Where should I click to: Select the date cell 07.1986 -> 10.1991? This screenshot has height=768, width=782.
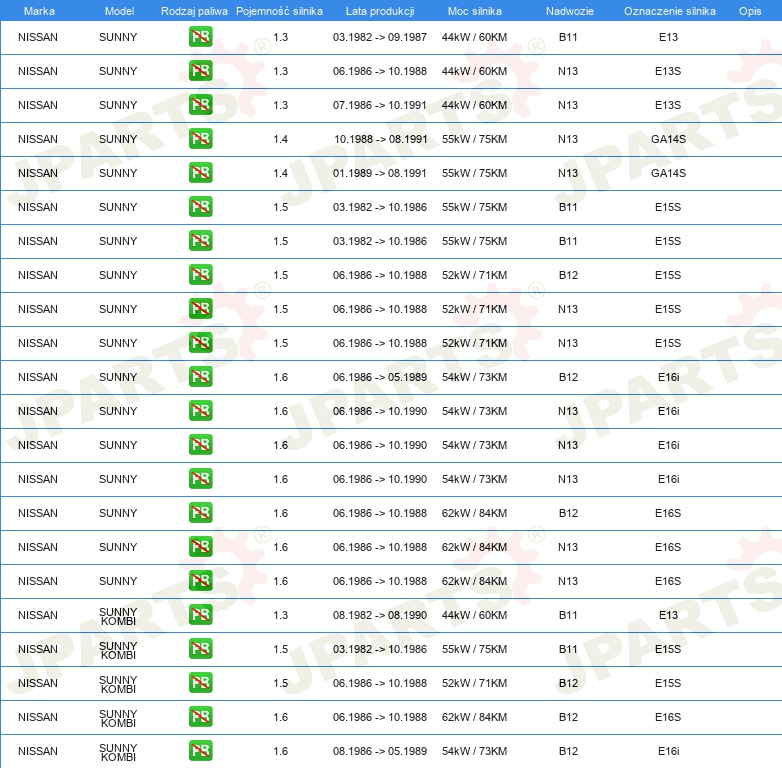(380, 105)
